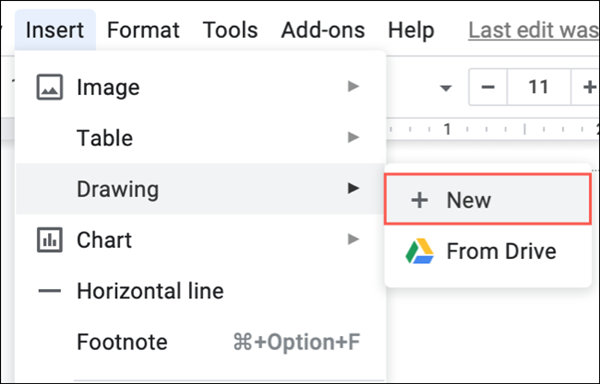Open the Add-ons menu
This screenshot has width=600, height=384.
pyautogui.click(x=323, y=30)
